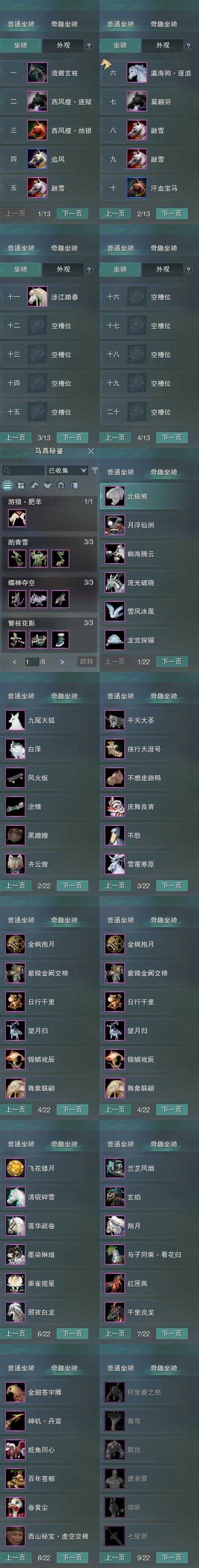Click 下一页 next to the 1/13 indicator
Viewport: 199px width, 1568px height.
click(x=72, y=214)
